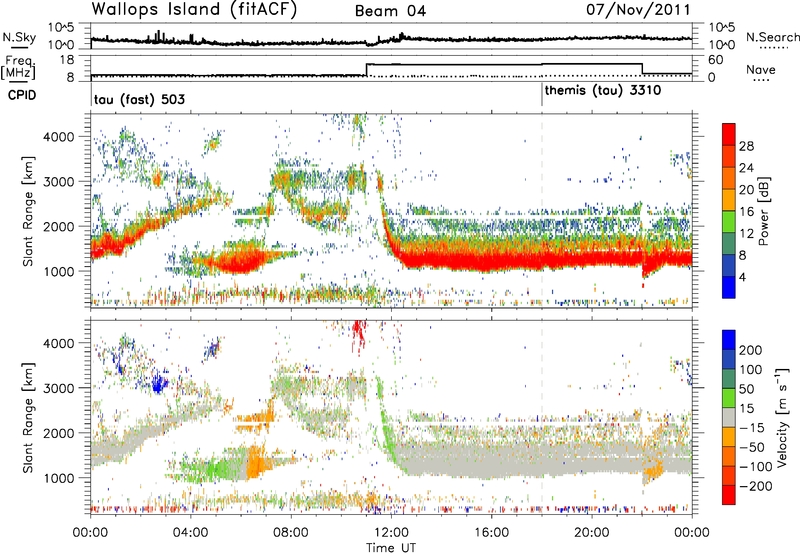Image resolution: width=800 pixels, height=554 pixels.
Task: Click the power panel 'Slant Range [km]' label
Action: (x=28, y=211)
